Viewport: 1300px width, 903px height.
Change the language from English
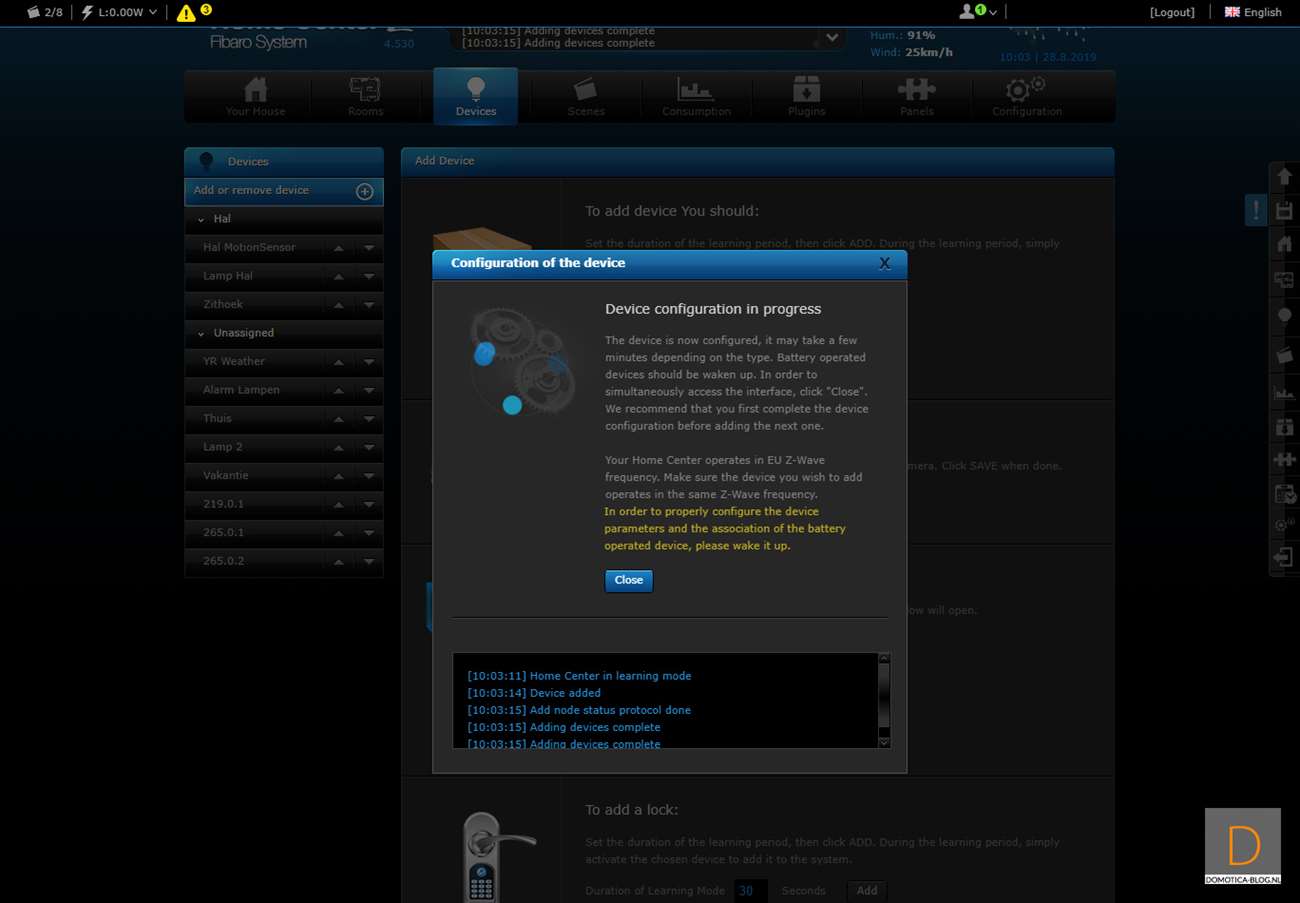[x=1253, y=12]
